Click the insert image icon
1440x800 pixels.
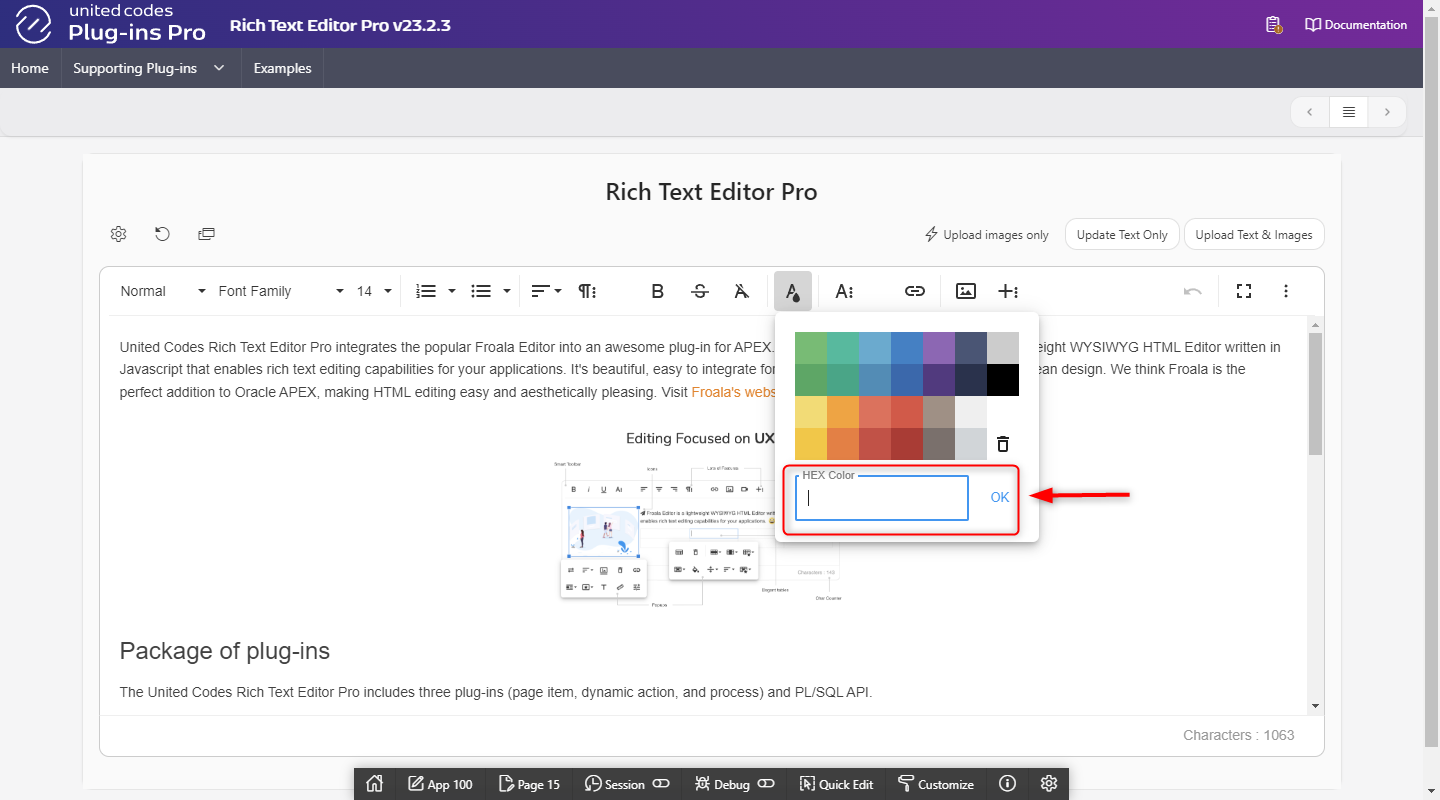(966, 291)
